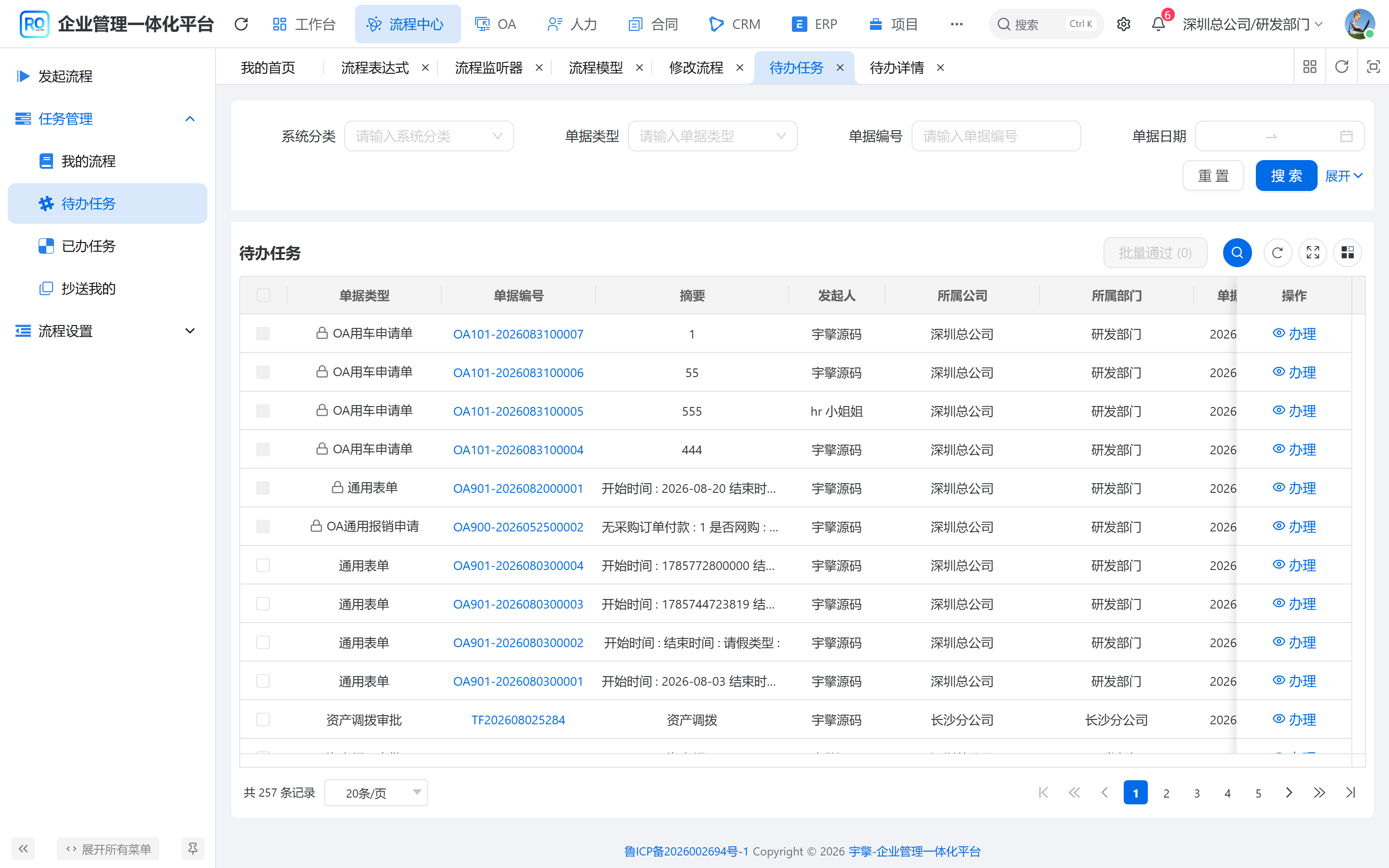The width and height of the screenshot is (1389, 868).
Task: Toggle fullscreen content icon in the tab bar
Action: (1373, 67)
